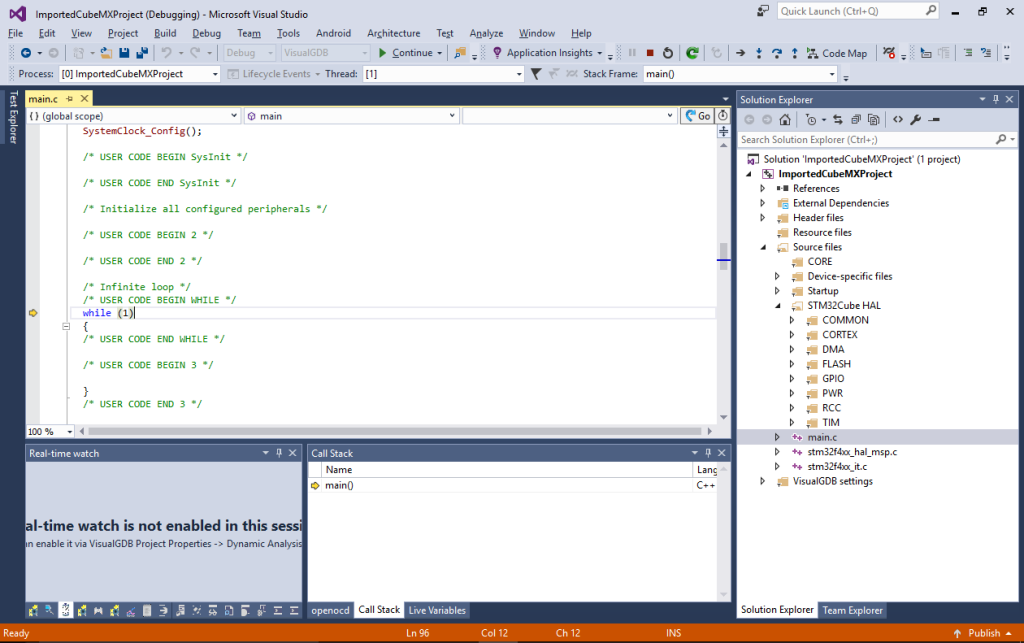Open the Thread dropdown
1024x643 pixels.
point(518,72)
